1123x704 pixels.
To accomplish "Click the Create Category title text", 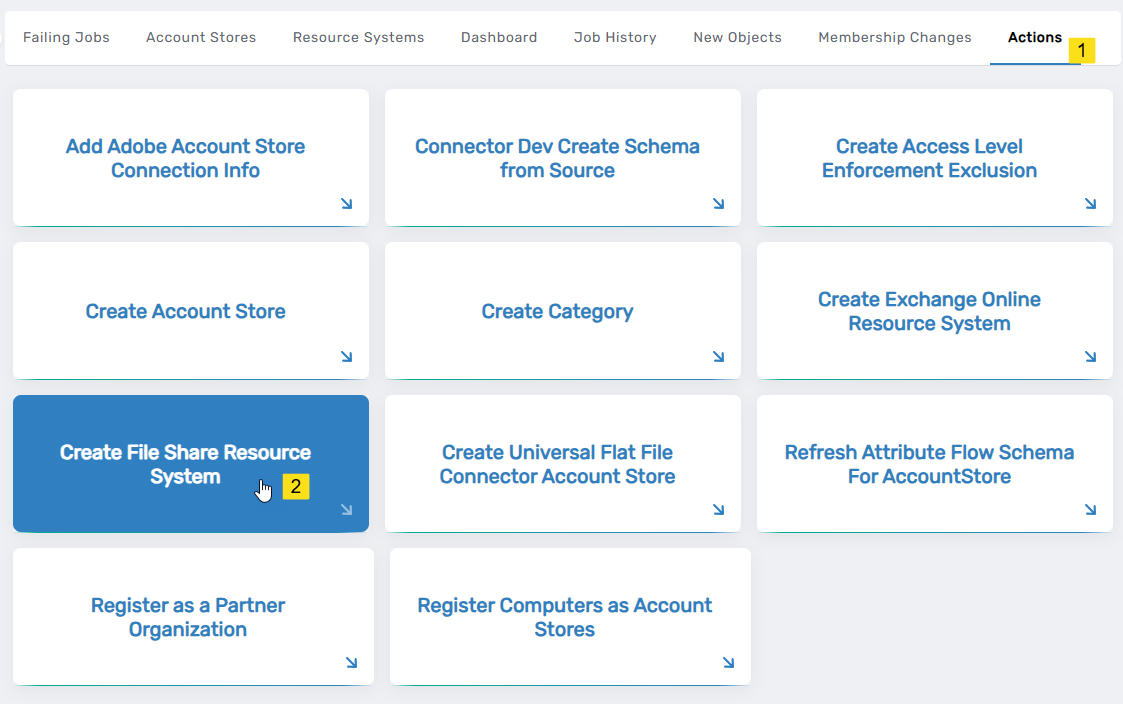I will tap(557, 311).
